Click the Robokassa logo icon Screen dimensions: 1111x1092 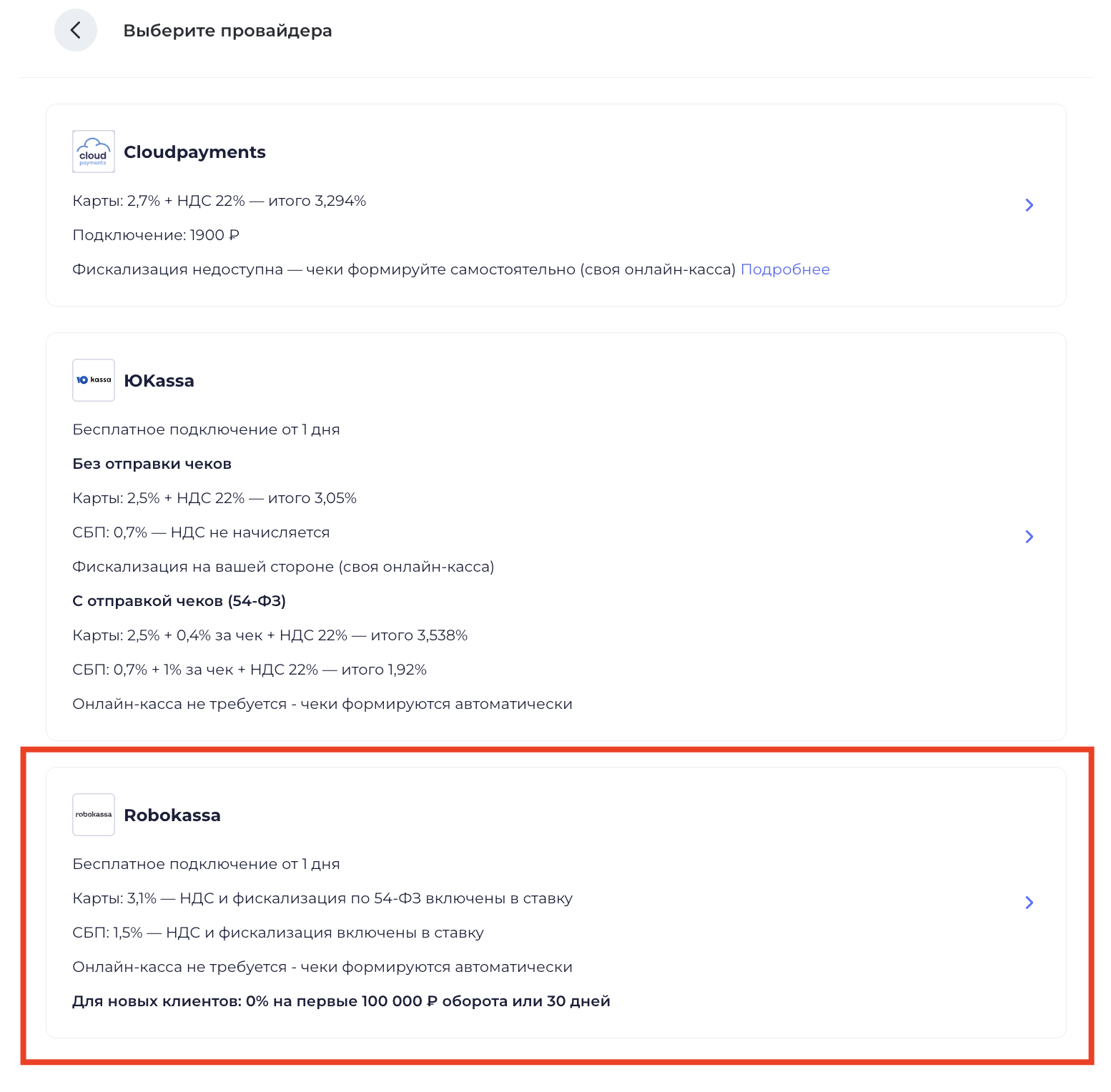coord(94,815)
